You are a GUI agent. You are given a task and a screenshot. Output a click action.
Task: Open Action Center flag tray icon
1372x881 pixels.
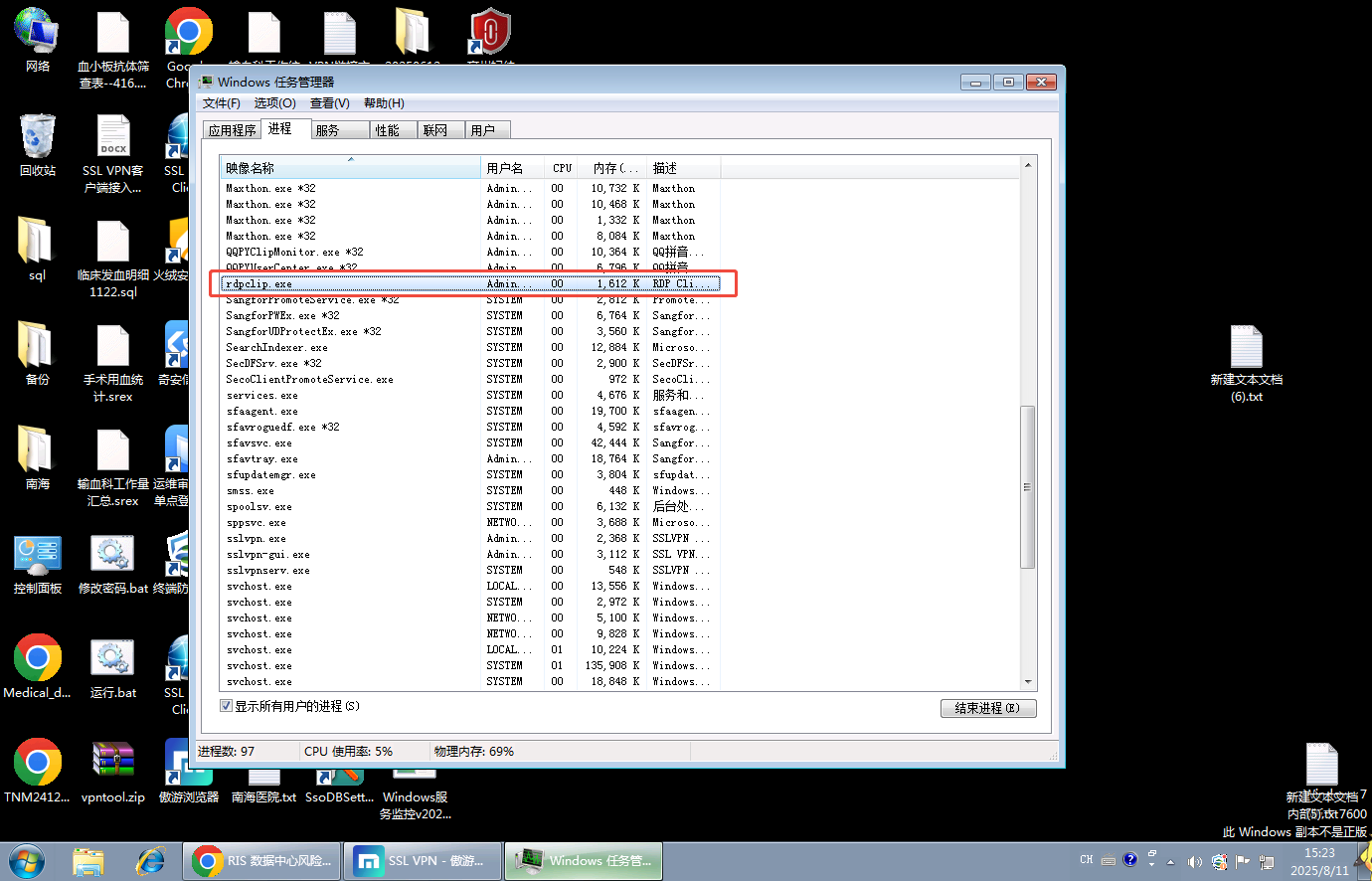point(1242,861)
